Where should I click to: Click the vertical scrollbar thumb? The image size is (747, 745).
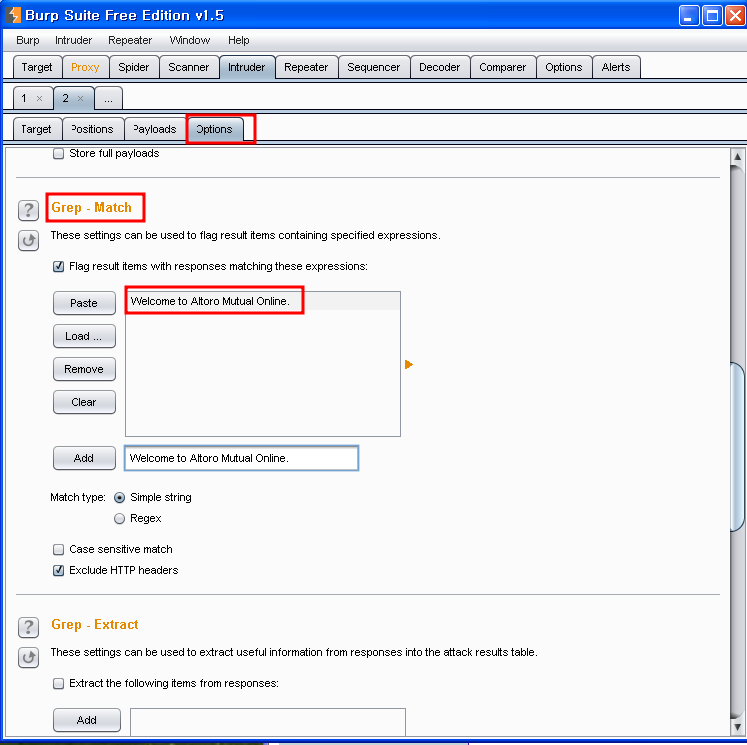737,447
